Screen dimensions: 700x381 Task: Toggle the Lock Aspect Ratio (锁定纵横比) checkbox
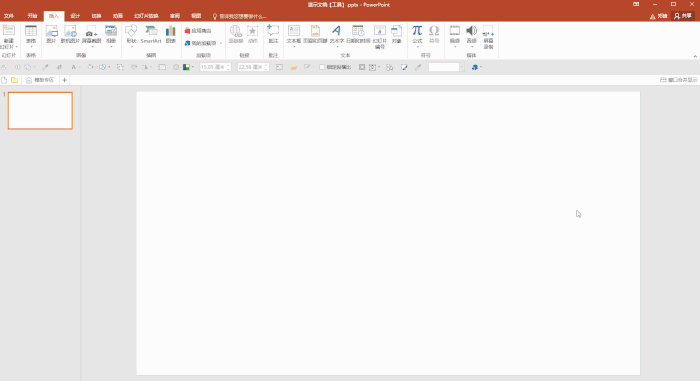[322, 67]
